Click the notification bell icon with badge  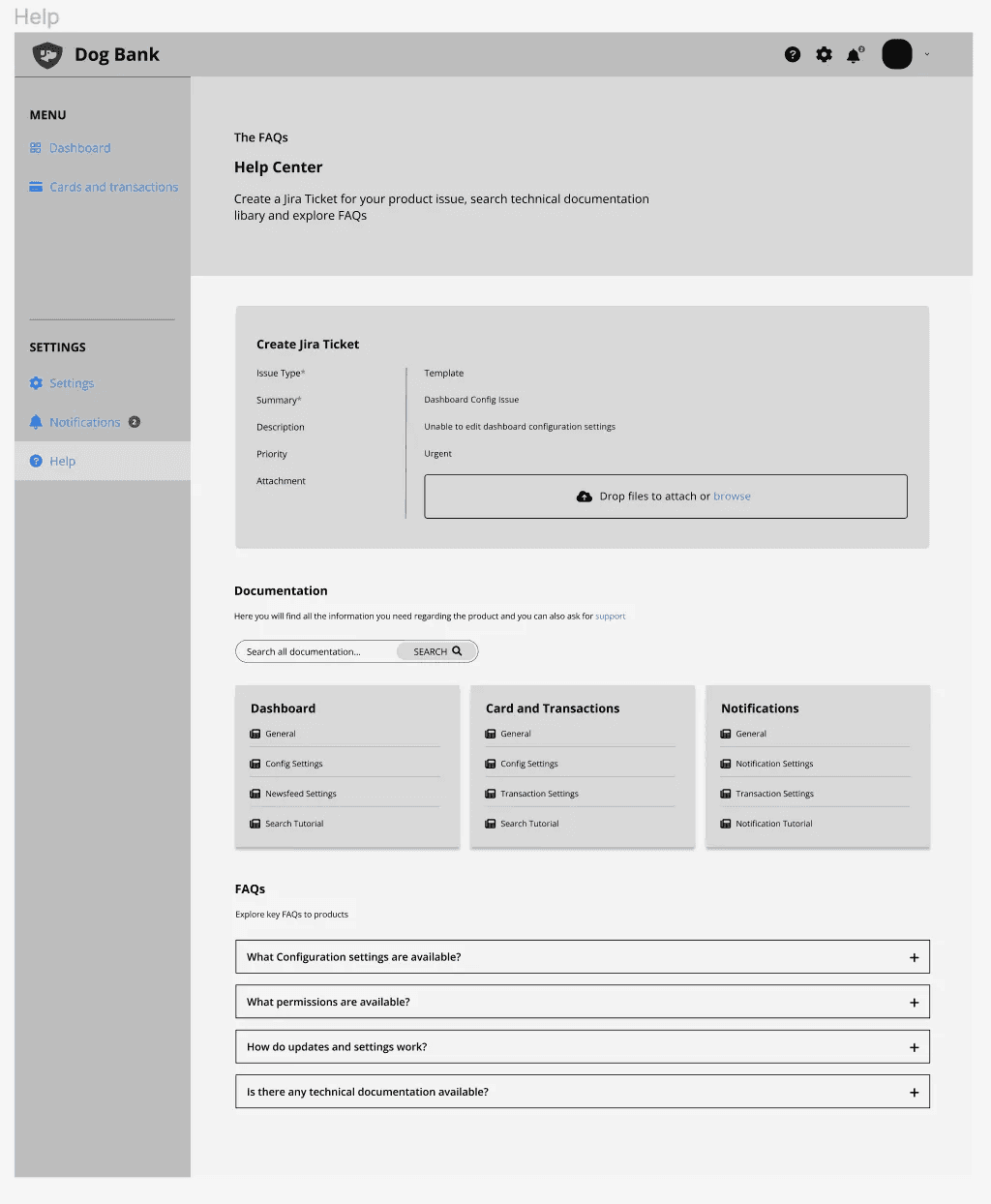[x=855, y=55]
